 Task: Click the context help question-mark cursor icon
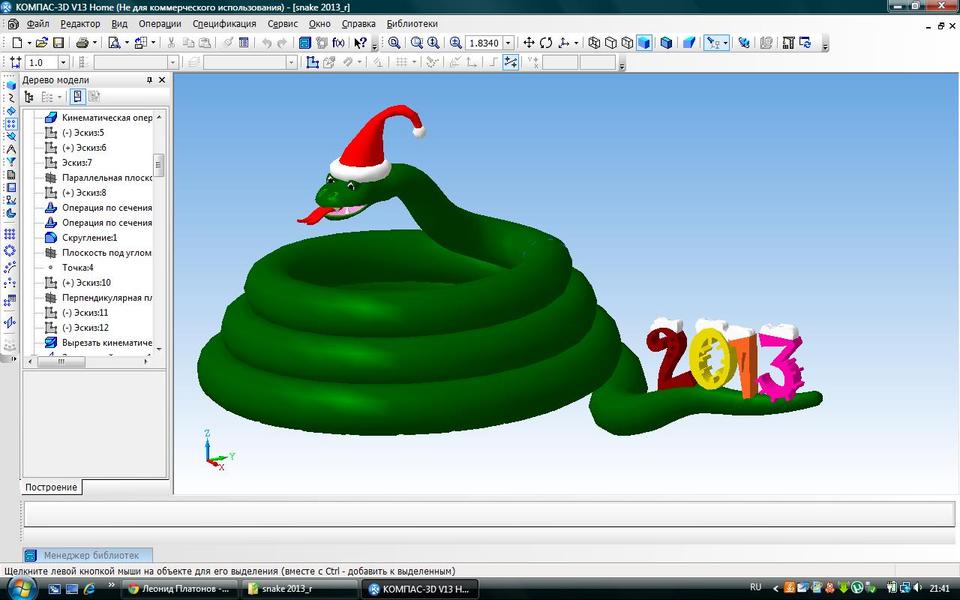coord(358,43)
